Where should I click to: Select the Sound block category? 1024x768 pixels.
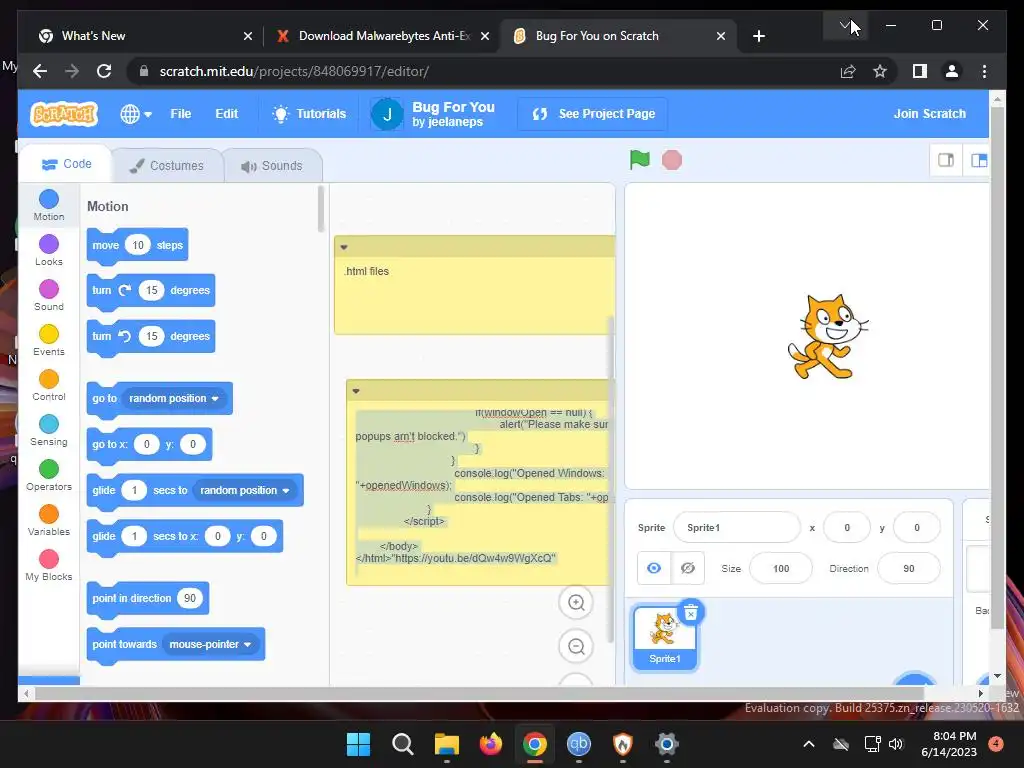tap(49, 296)
